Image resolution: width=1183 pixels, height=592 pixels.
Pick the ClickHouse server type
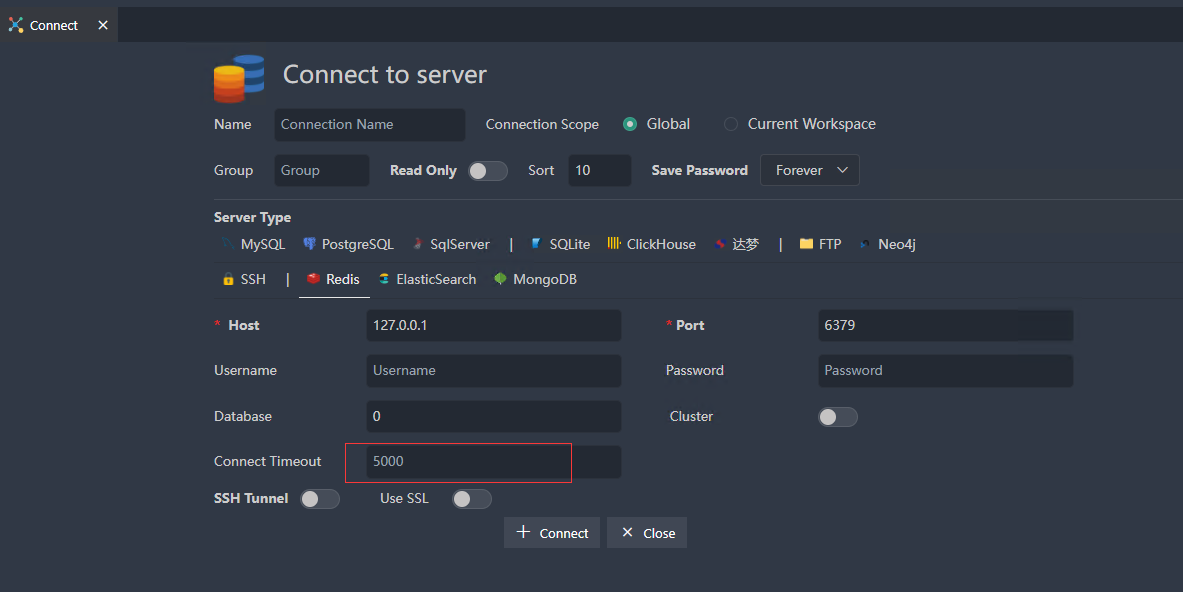(651, 243)
